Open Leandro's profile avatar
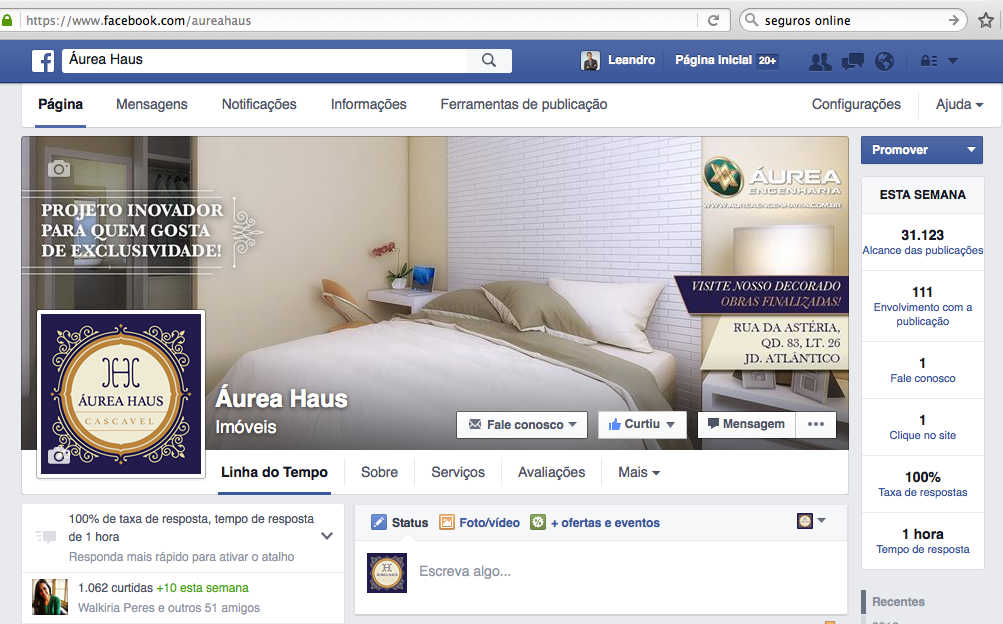This screenshot has width=1003, height=624. (x=590, y=61)
